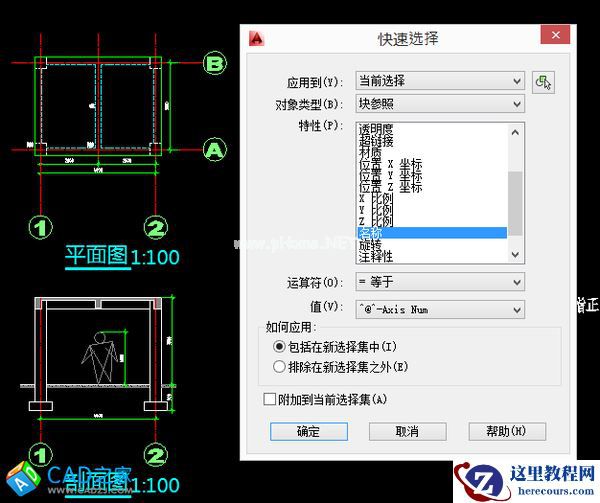Select Y 比例 property
600x503 pixels.
click(432, 210)
